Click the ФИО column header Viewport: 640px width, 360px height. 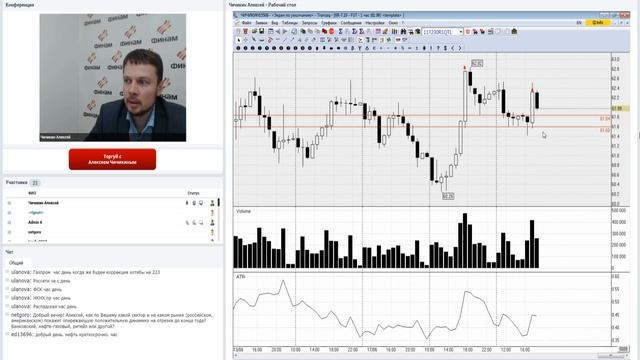32,193
